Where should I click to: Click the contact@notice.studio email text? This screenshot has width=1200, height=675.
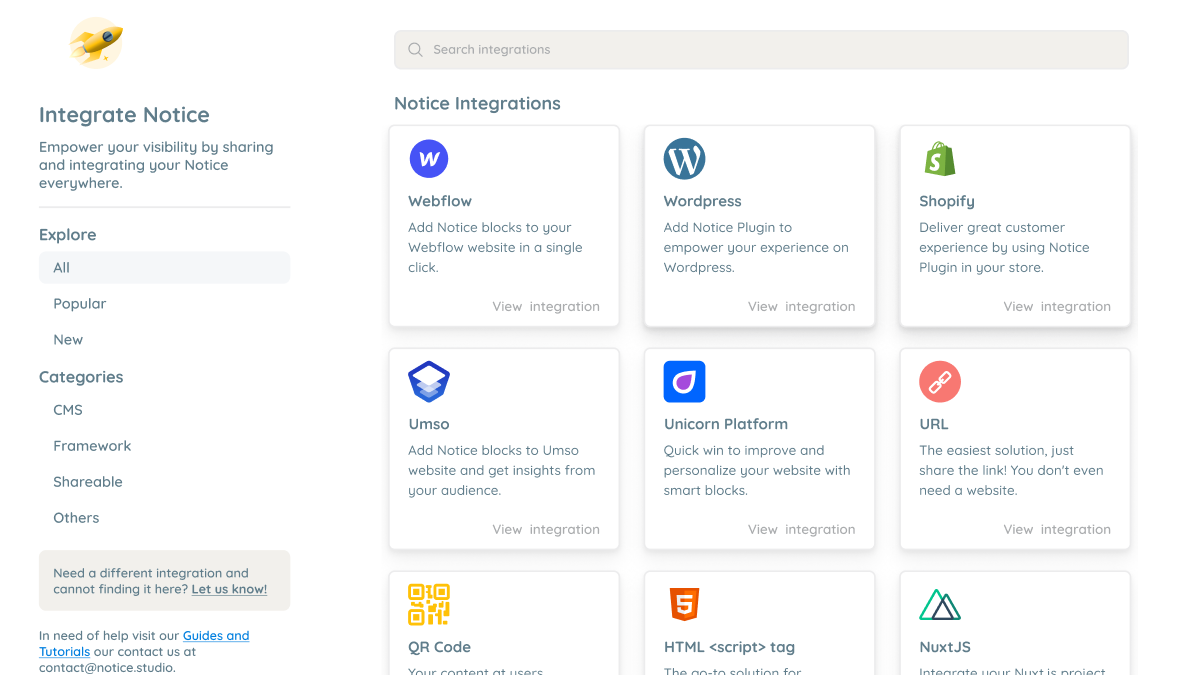[x=107, y=667]
